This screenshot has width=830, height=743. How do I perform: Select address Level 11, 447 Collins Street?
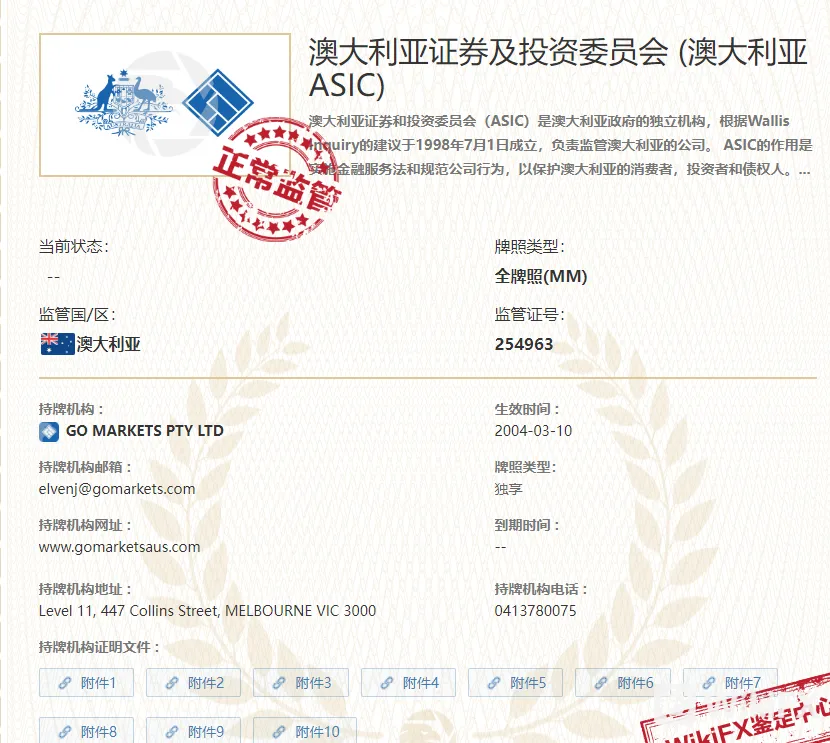129,611
